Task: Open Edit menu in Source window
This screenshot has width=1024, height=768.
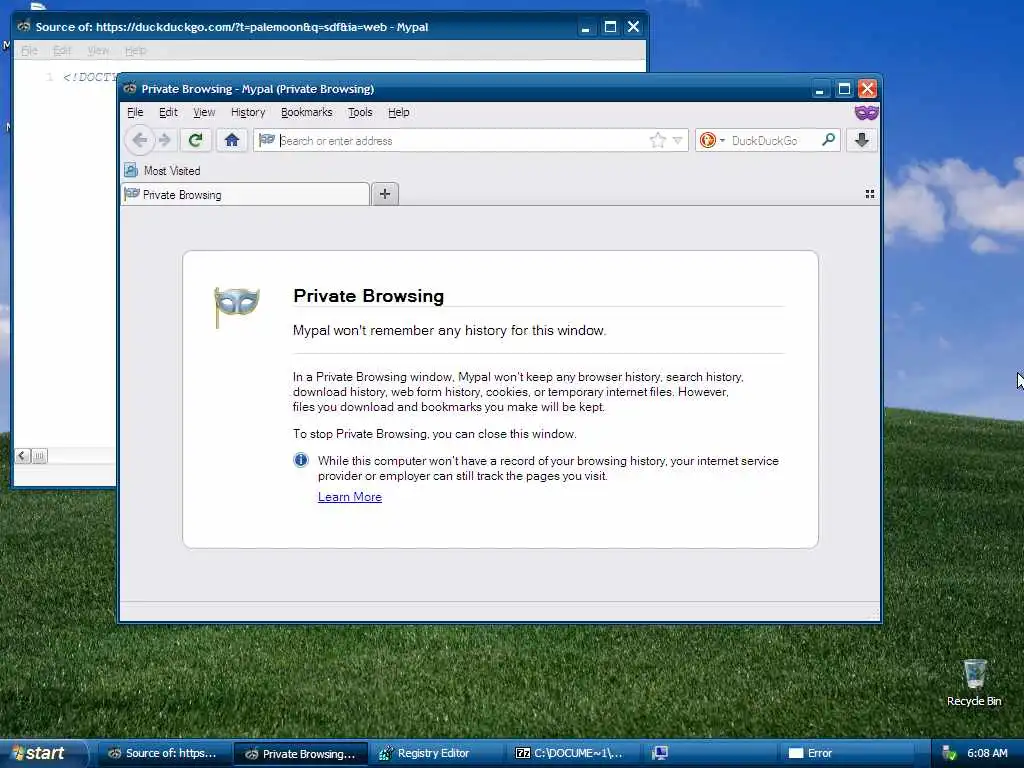Action: [62, 50]
